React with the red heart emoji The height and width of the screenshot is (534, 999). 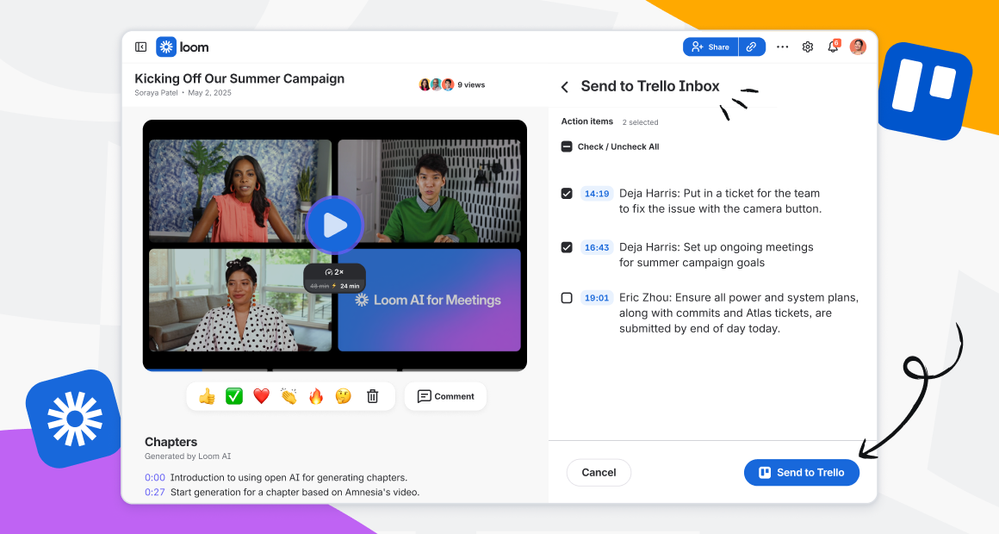(x=261, y=396)
